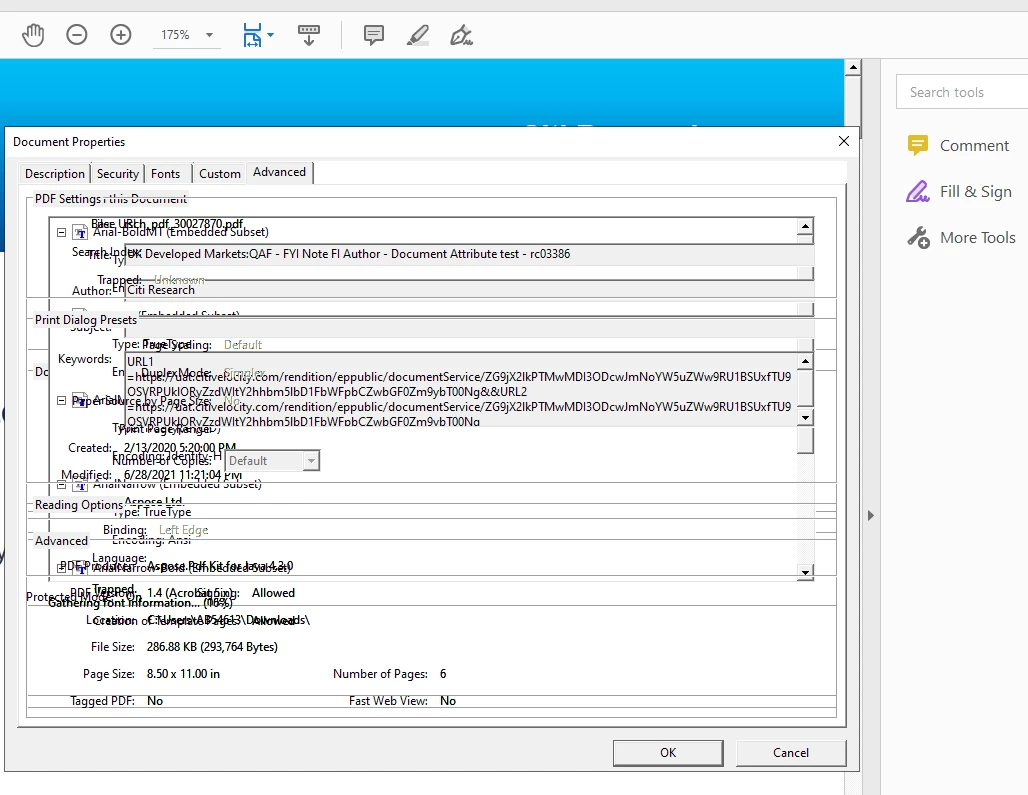The image size is (1028, 795).
Task: Collapse the ArialNarrow font tree node
Action: 61,486
